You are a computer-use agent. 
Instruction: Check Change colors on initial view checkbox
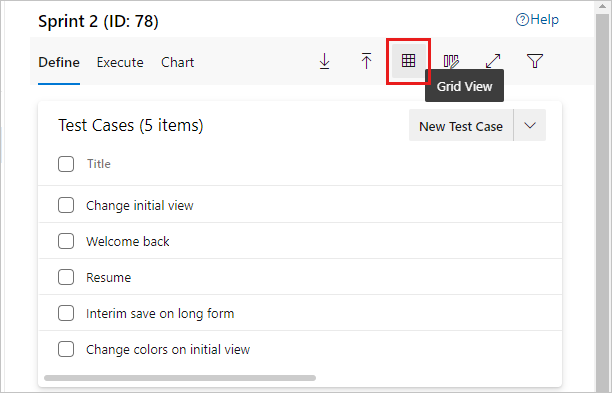pos(66,349)
